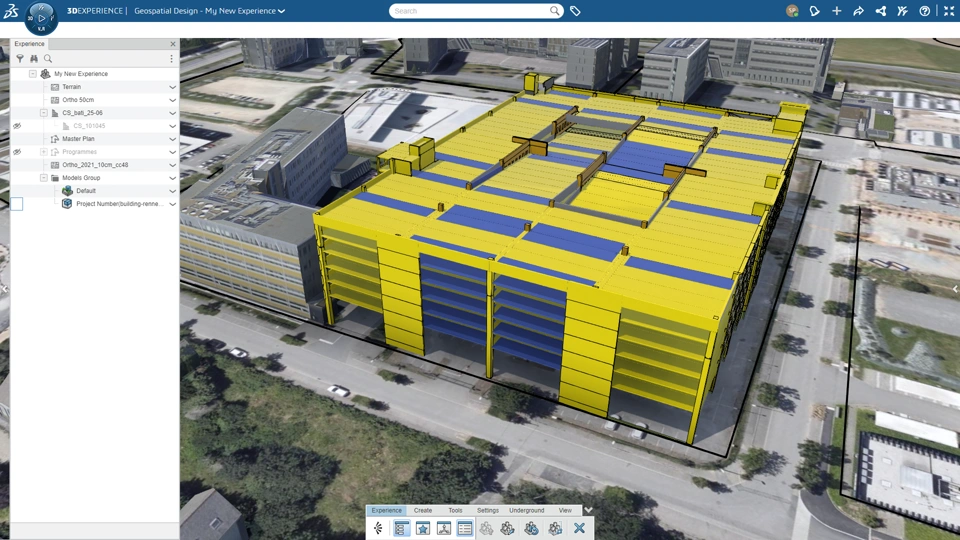Open the Ortho_2021_10cm_cc48 row chevron
The height and width of the screenshot is (540, 960).
pyautogui.click(x=172, y=165)
